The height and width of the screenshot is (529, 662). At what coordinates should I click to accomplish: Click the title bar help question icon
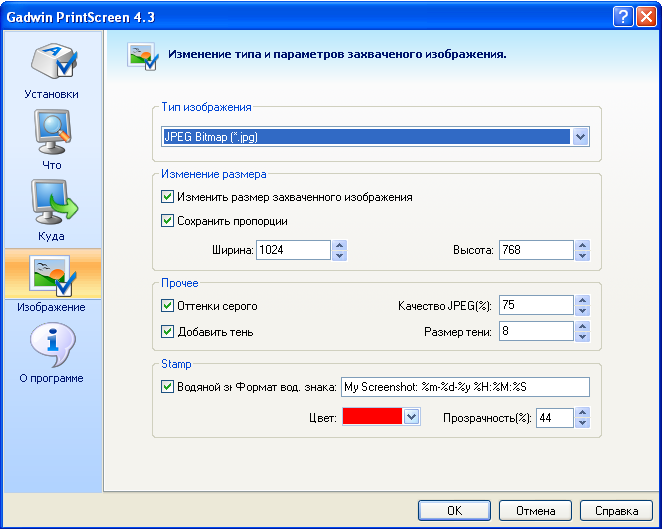(623, 17)
